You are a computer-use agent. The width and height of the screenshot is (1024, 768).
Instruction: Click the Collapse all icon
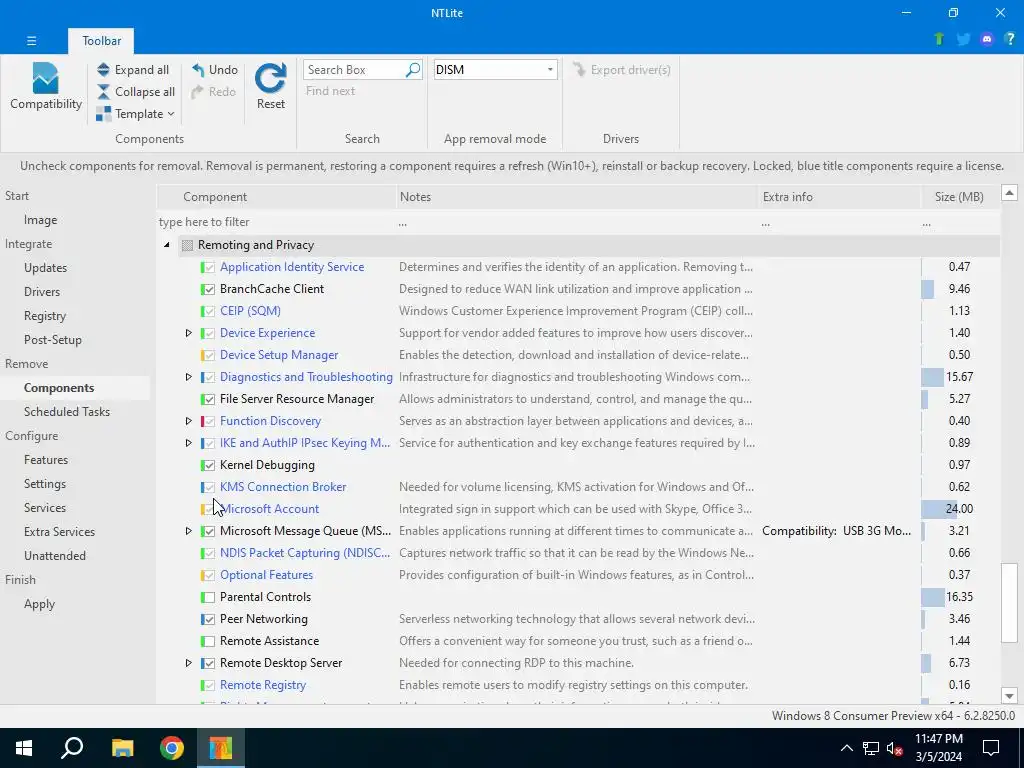tap(103, 92)
